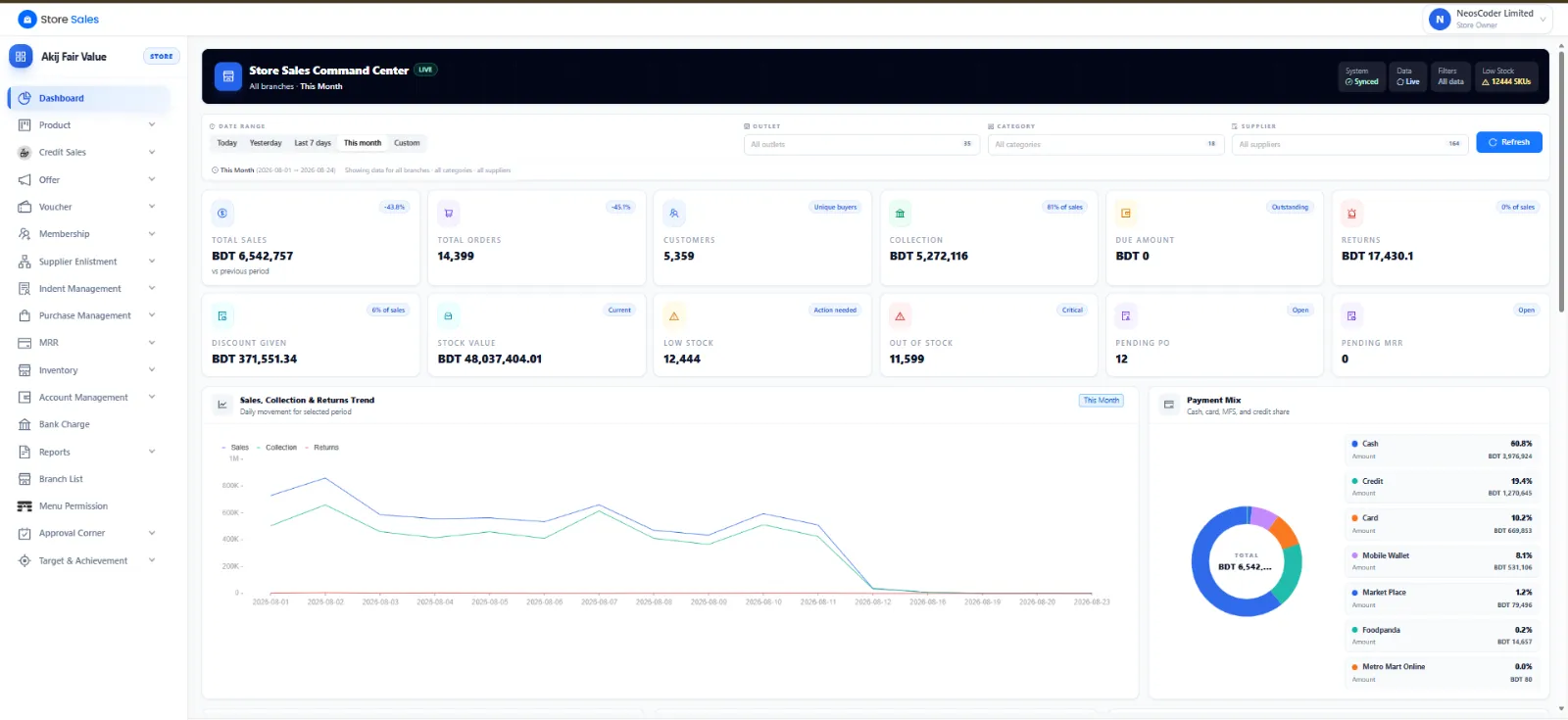This screenshot has height=720, width=1568.
Task: Click the This Month chart badge
Action: [1102, 401]
